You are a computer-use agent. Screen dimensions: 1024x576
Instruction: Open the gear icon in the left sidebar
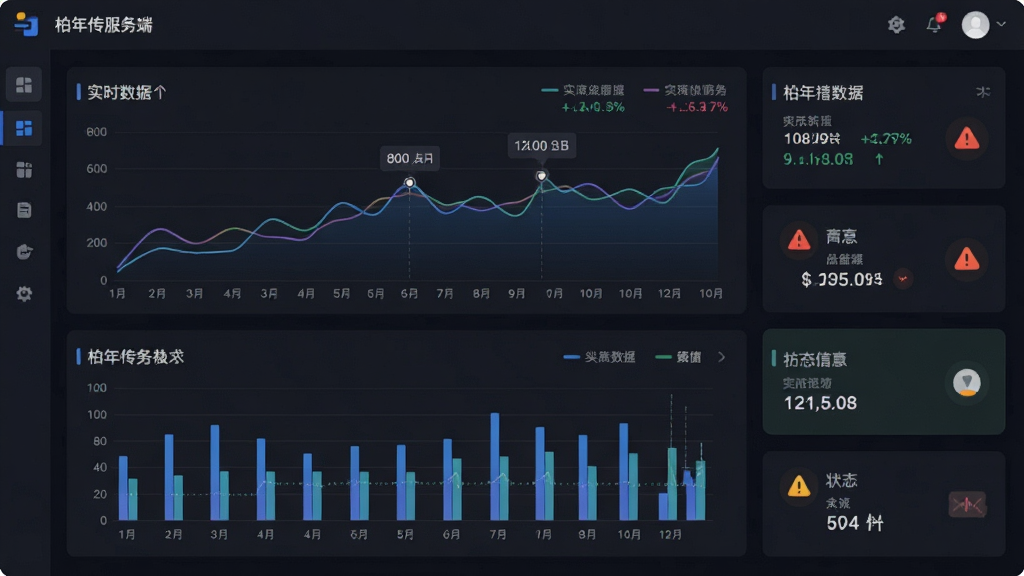coord(24,294)
